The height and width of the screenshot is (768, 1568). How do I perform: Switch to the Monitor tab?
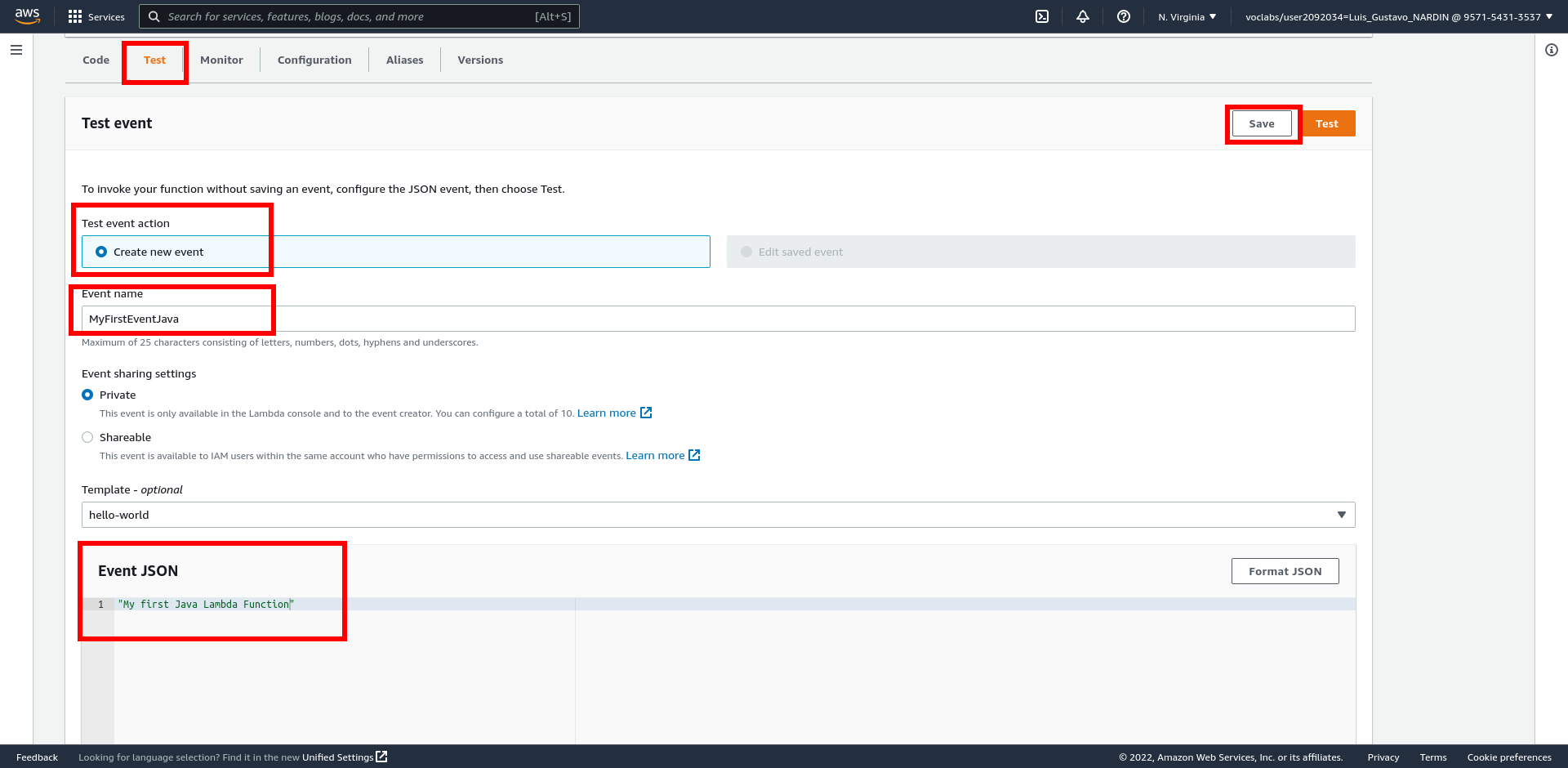point(221,60)
